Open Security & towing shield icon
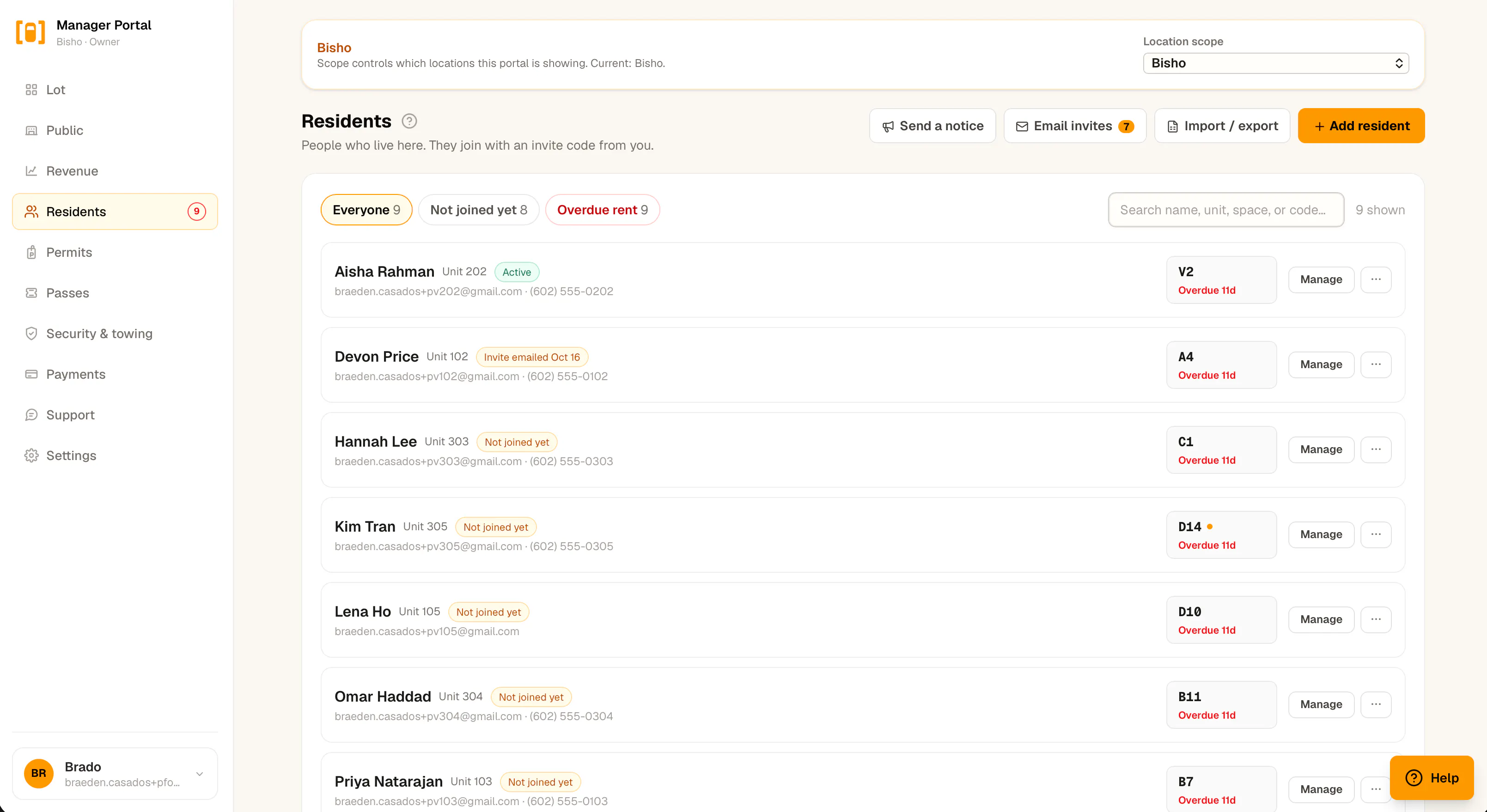 click(x=31, y=333)
